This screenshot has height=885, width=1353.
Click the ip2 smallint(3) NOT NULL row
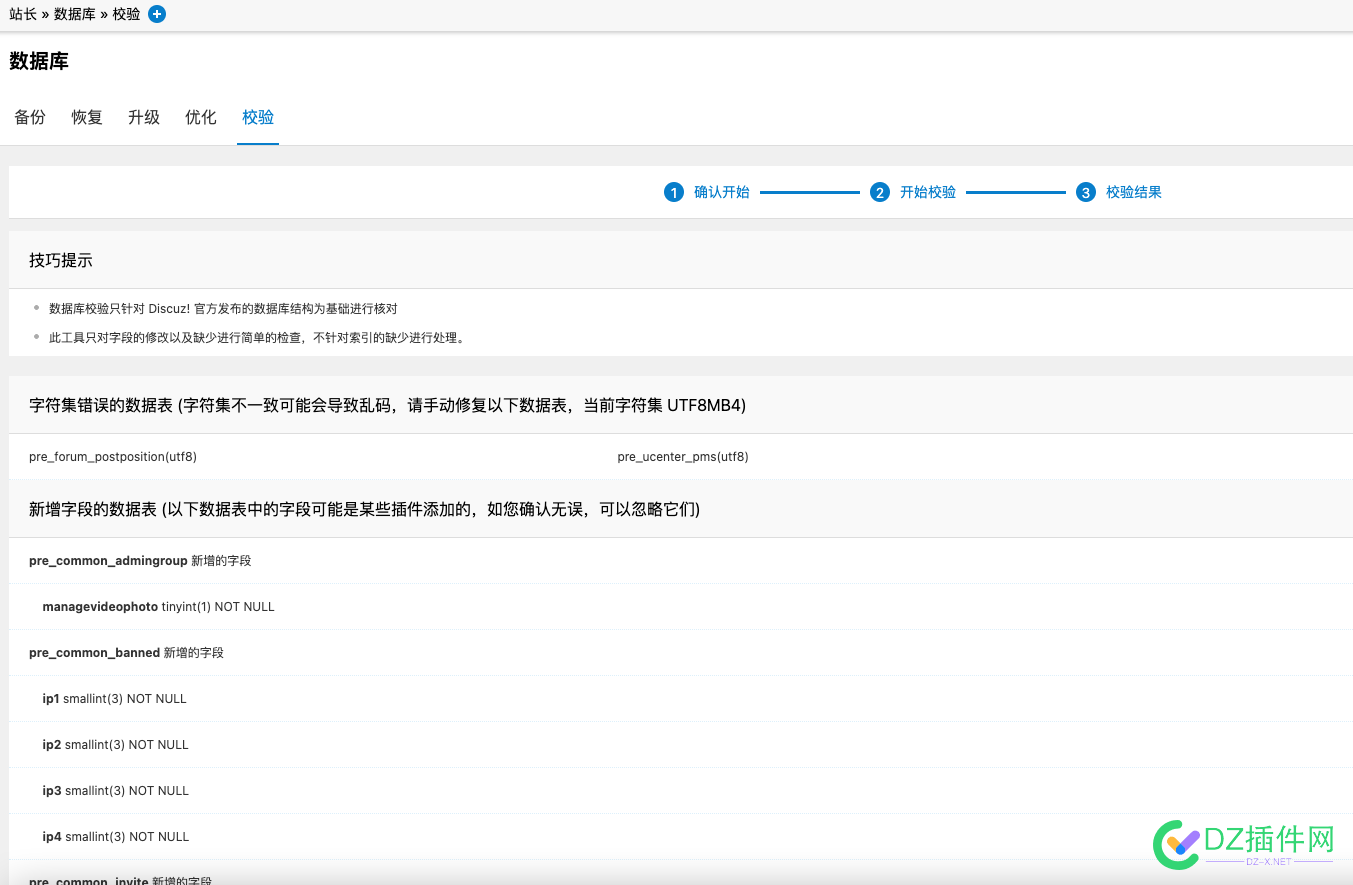[681, 745]
